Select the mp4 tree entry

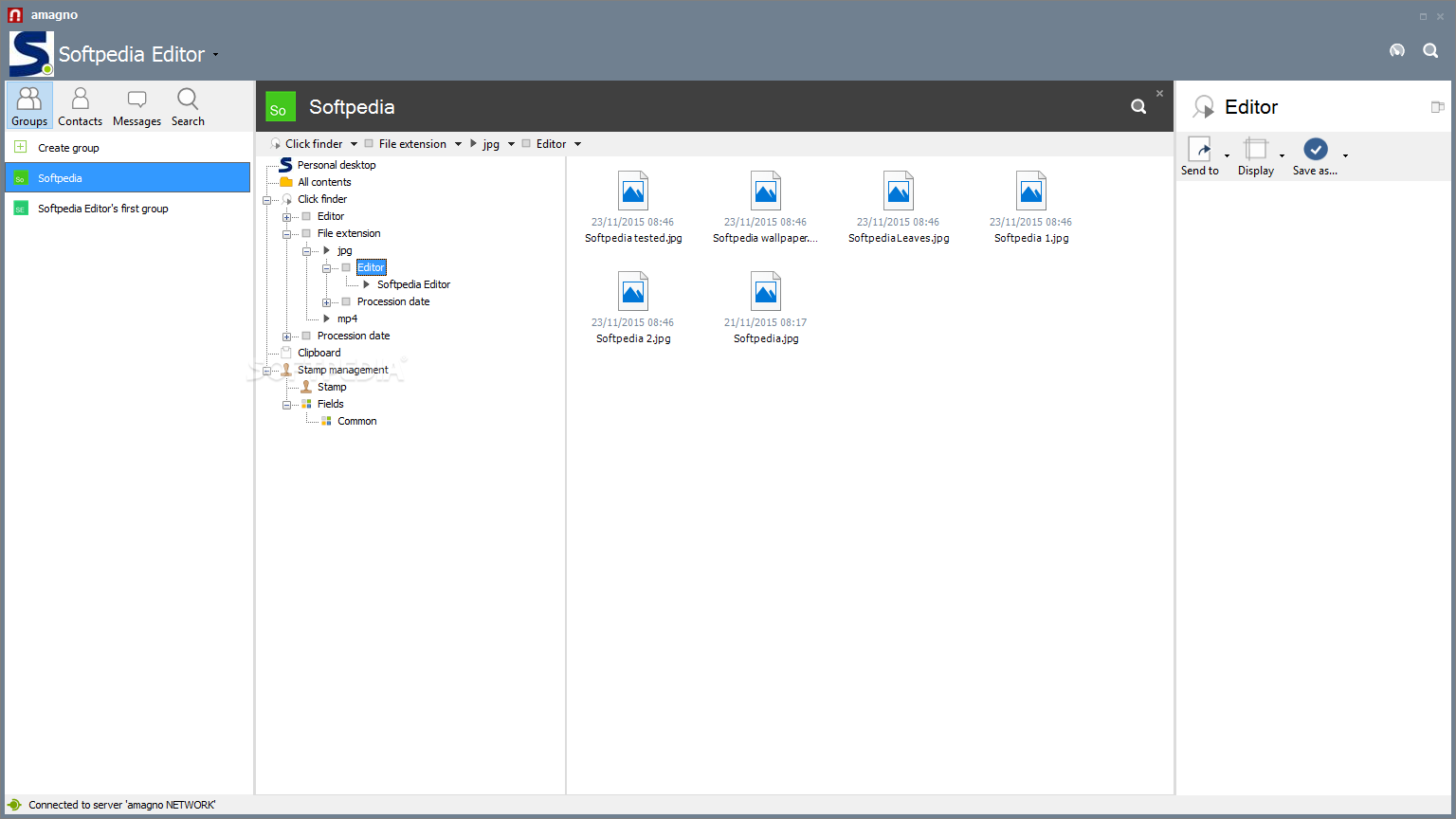point(347,318)
